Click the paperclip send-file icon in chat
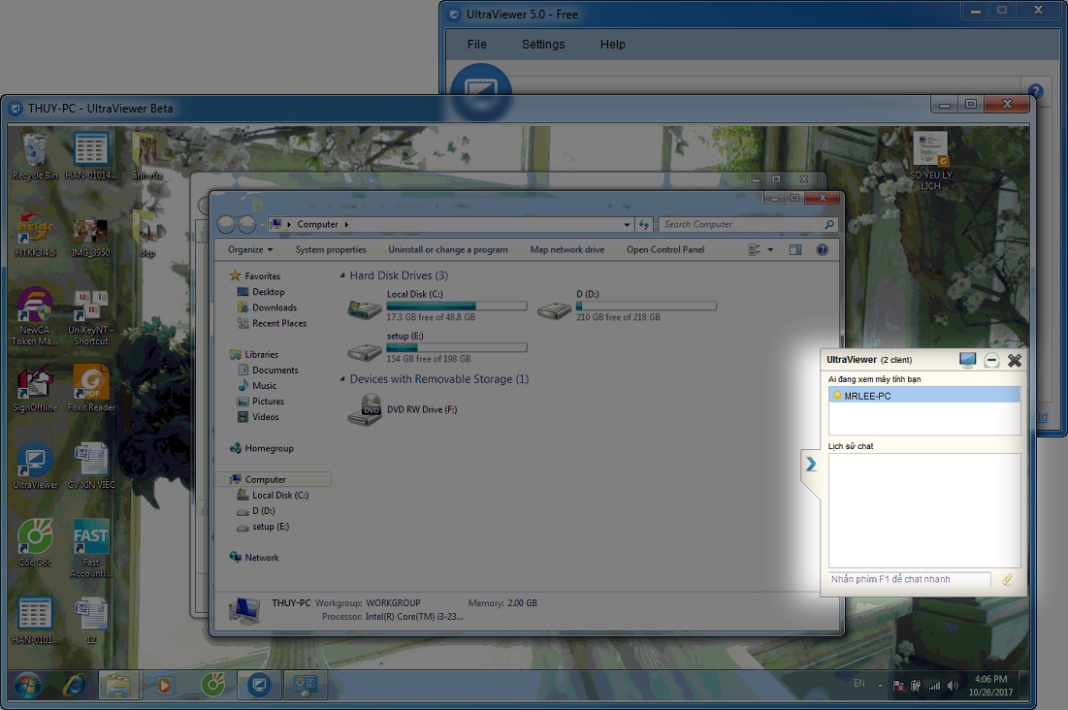Image resolution: width=1068 pixels, height=710 pixels. pos(1007,579)
